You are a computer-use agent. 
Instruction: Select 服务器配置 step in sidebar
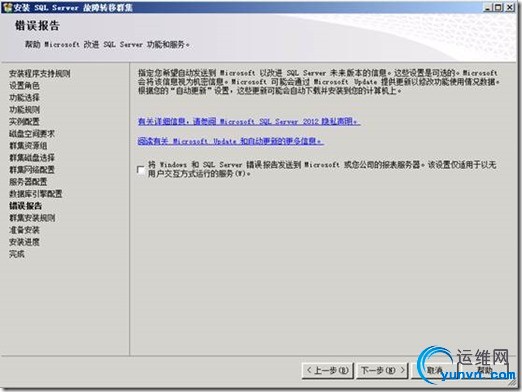[28, 181]
